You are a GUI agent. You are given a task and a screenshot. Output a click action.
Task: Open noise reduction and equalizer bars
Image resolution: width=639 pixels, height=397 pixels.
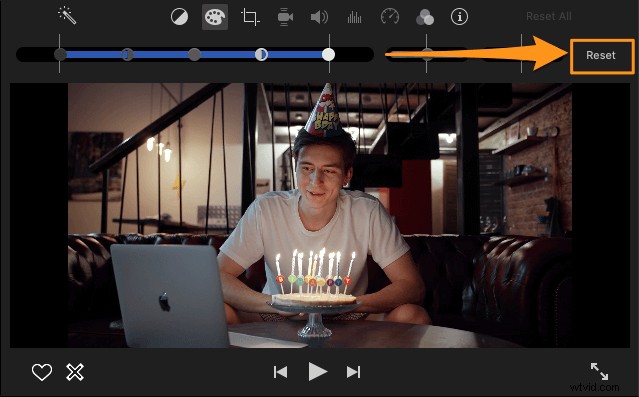[354, 17]
